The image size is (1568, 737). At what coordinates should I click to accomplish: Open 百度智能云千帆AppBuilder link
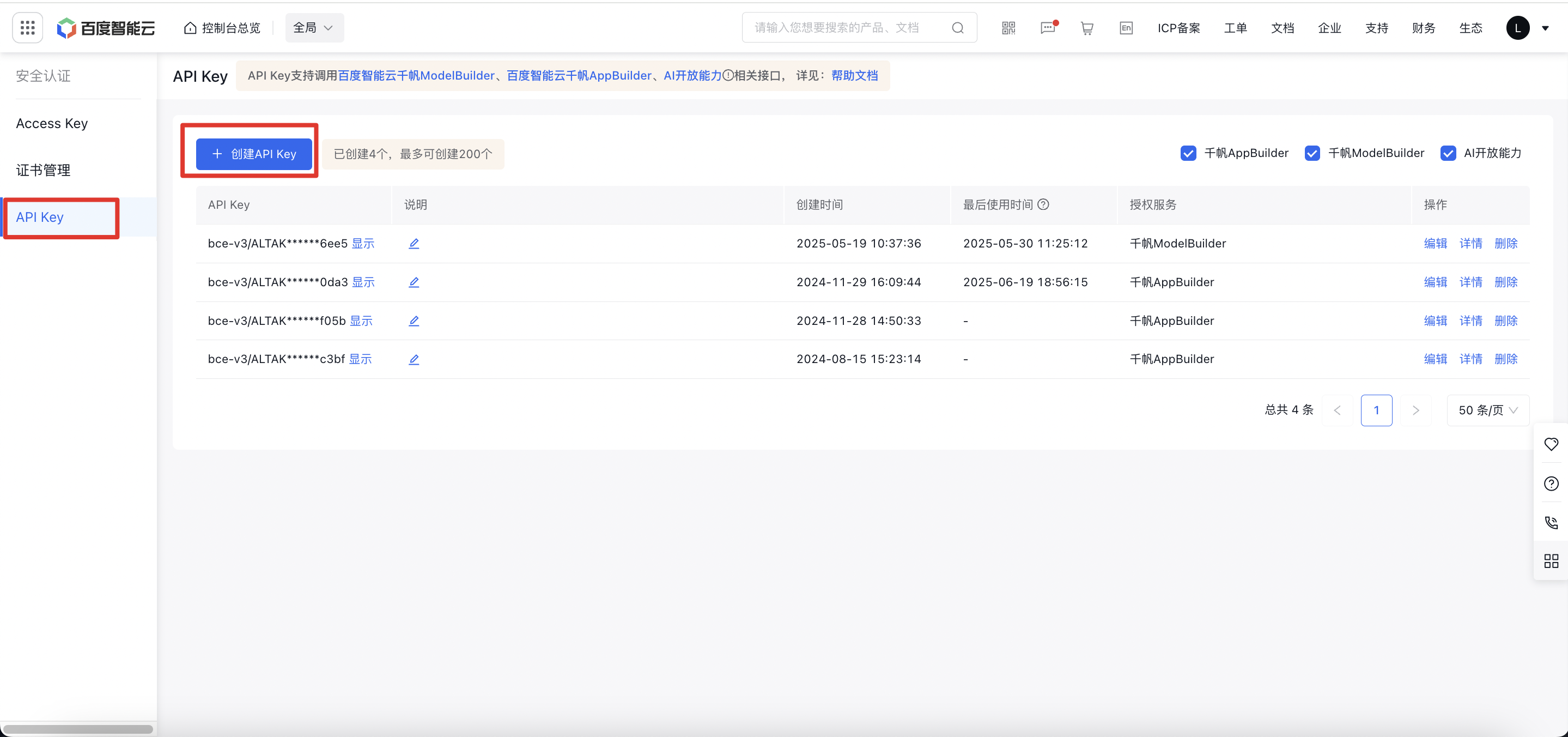(x=579, y=76)
